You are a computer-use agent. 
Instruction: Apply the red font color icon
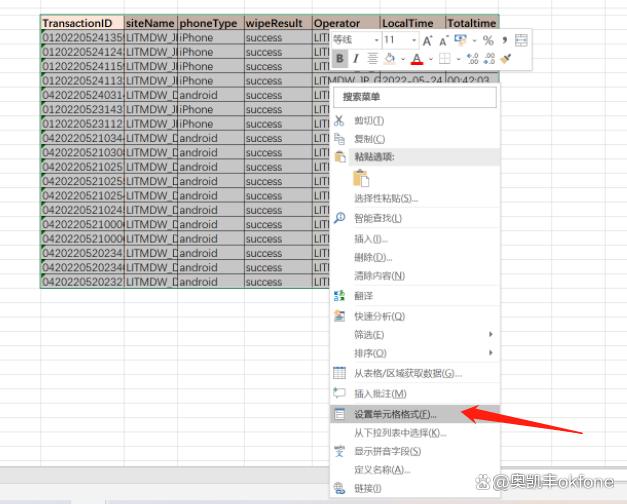pyautogui.click(x=417, y=59)
